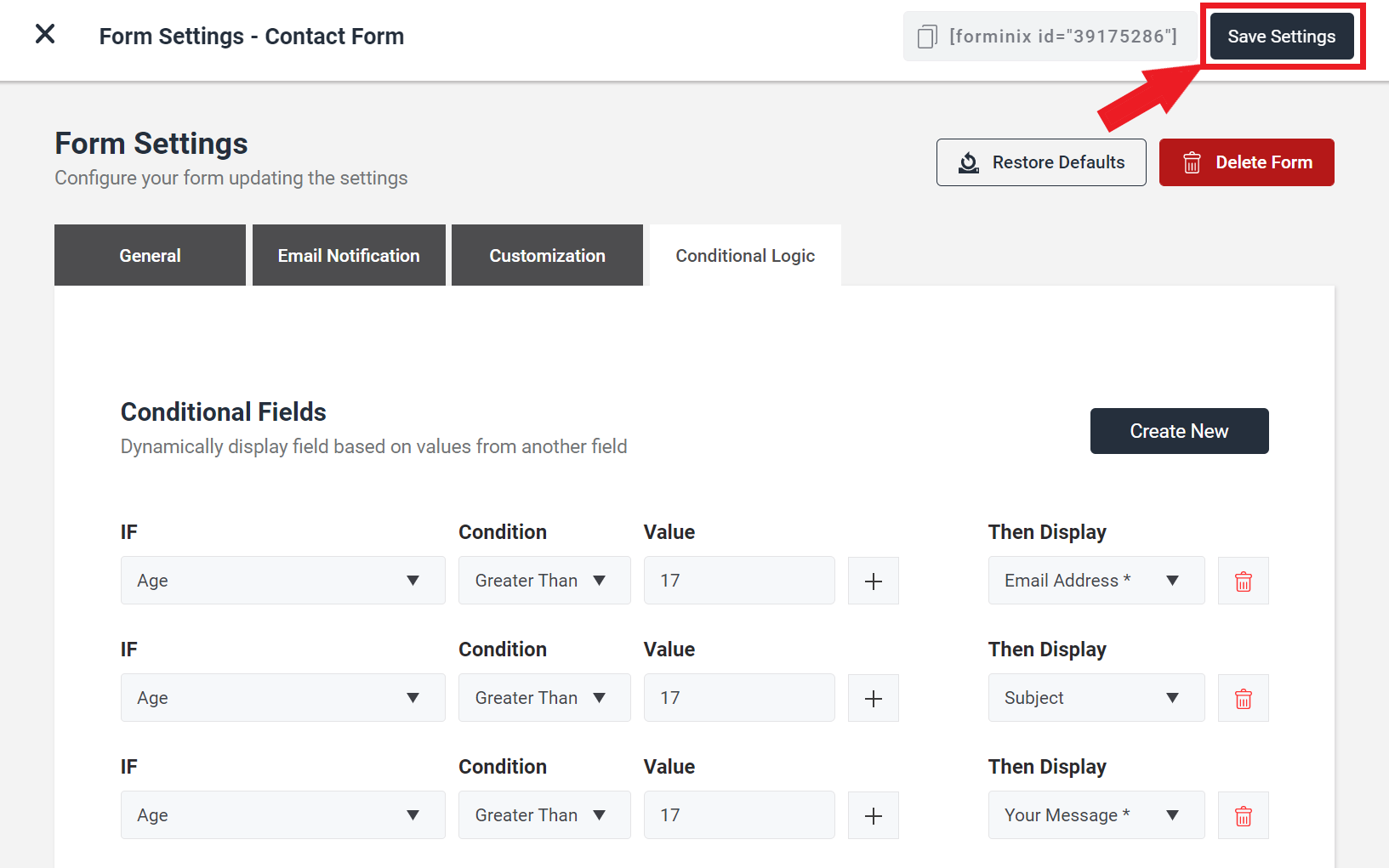Screen dimensions: 1389x868
Task: Delete the Subject condition with its trash icon
Action: 1243,698
